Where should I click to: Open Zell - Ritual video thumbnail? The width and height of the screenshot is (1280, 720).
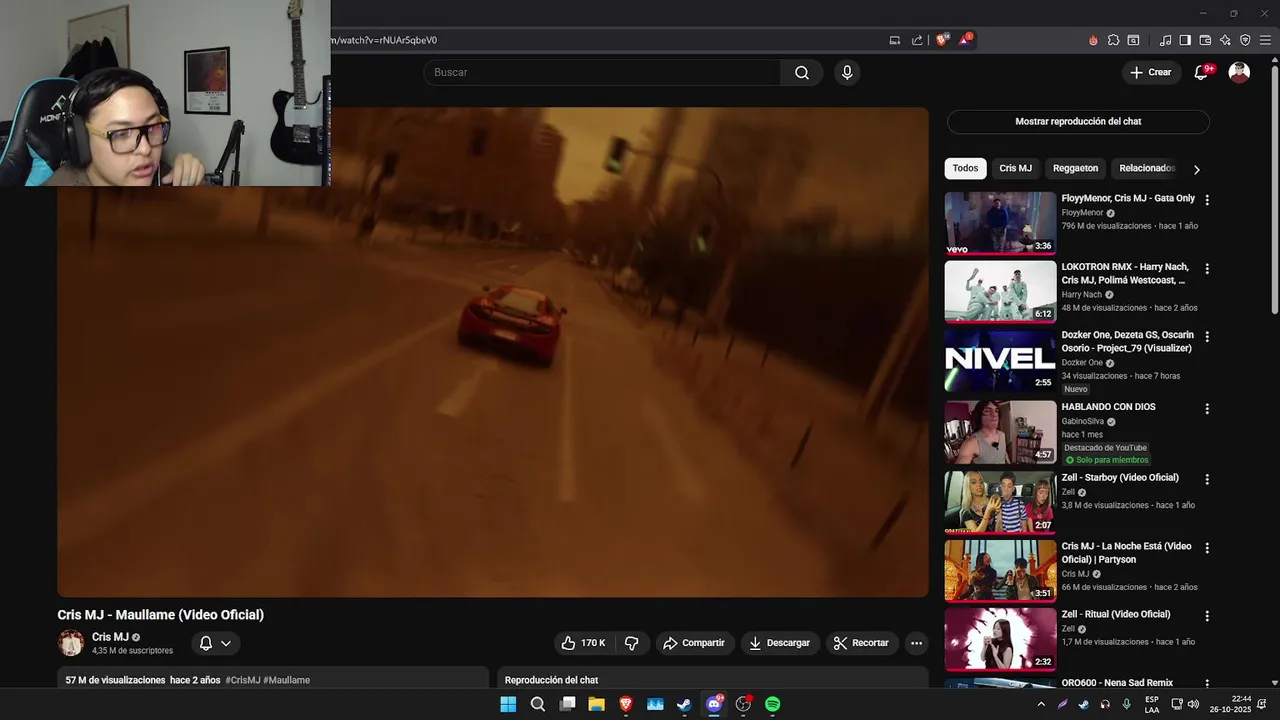[x=1000, y=640]
